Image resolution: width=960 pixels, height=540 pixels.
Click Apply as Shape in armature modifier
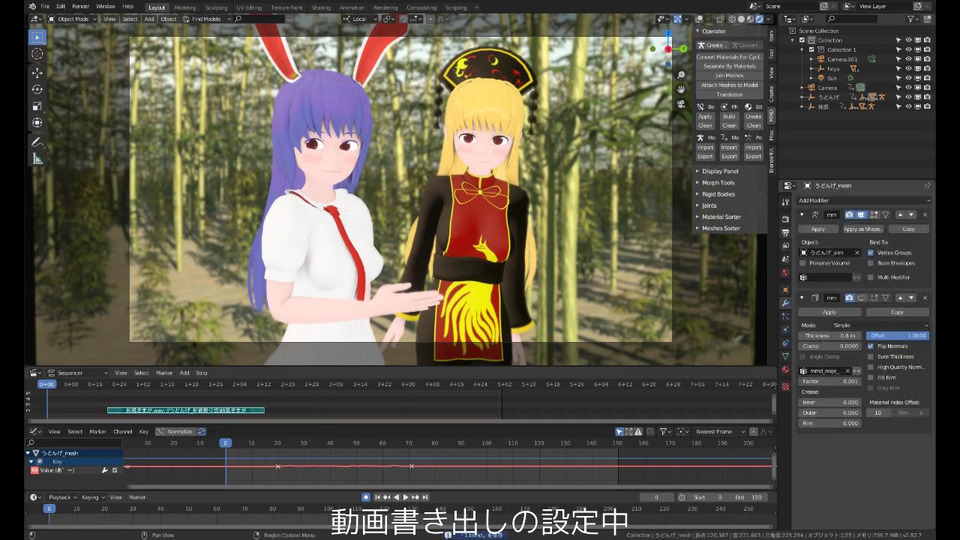[862, 229]
